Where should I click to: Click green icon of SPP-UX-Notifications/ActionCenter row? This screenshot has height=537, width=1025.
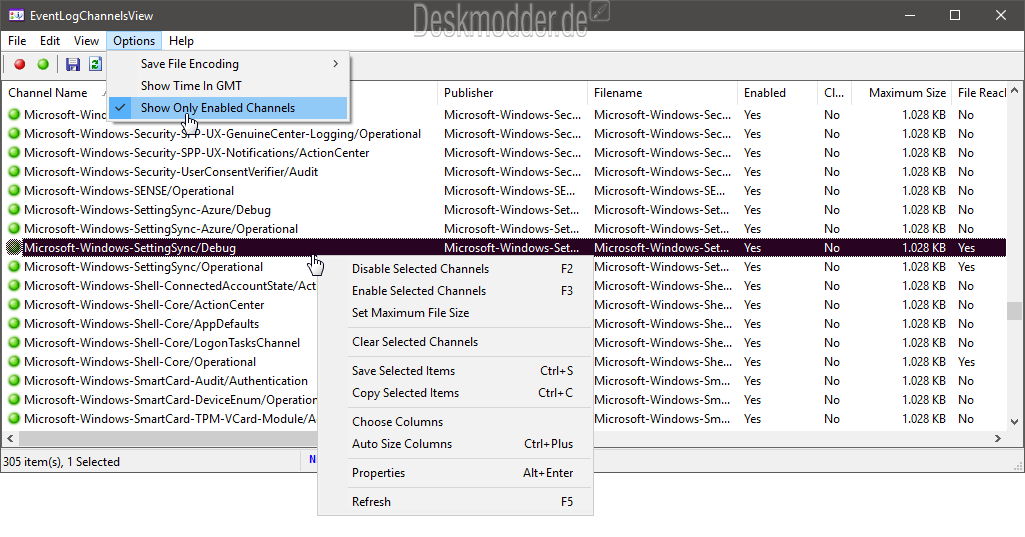[14, 153]
